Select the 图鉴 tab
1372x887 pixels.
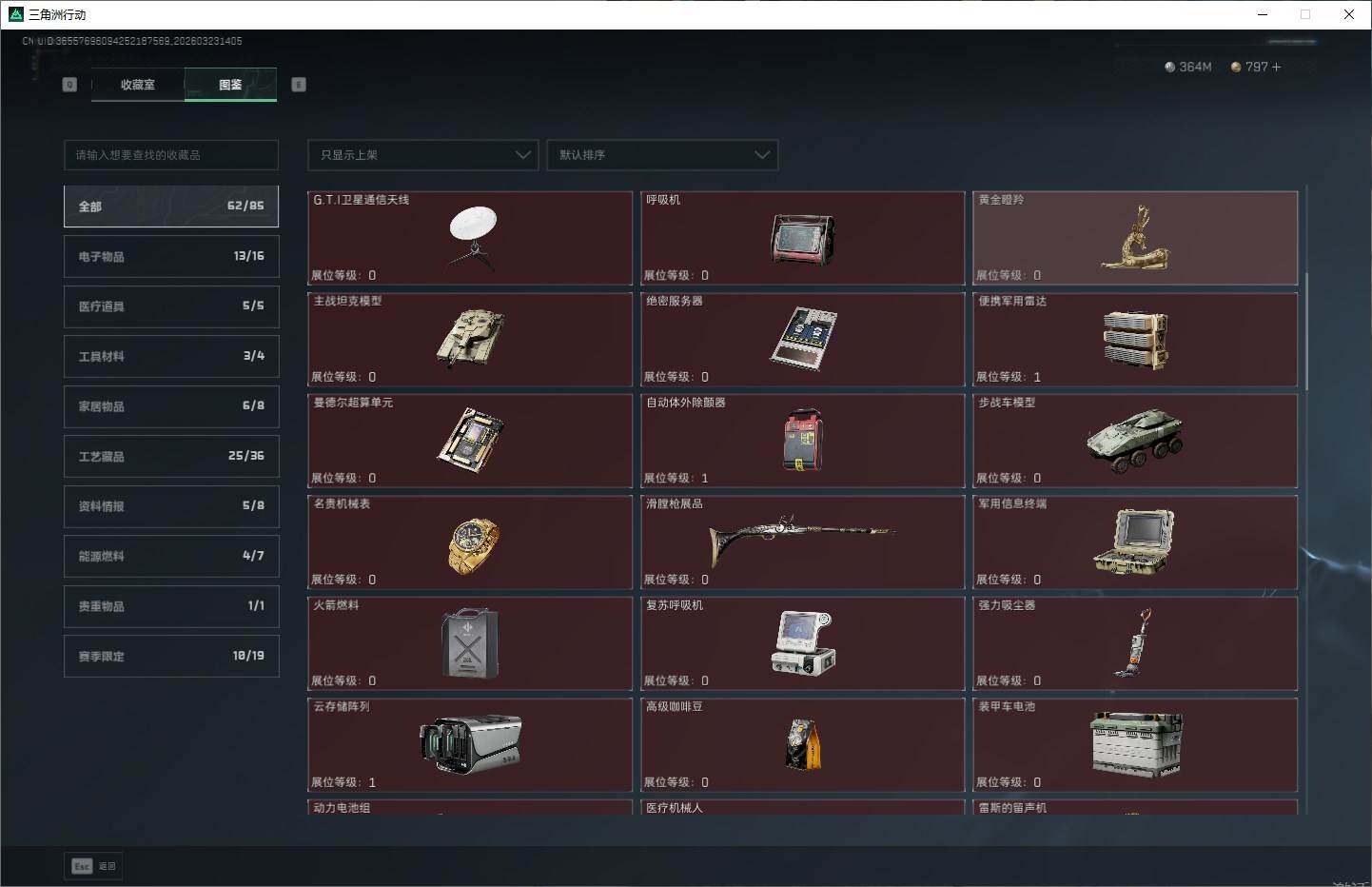coord(230,85)
